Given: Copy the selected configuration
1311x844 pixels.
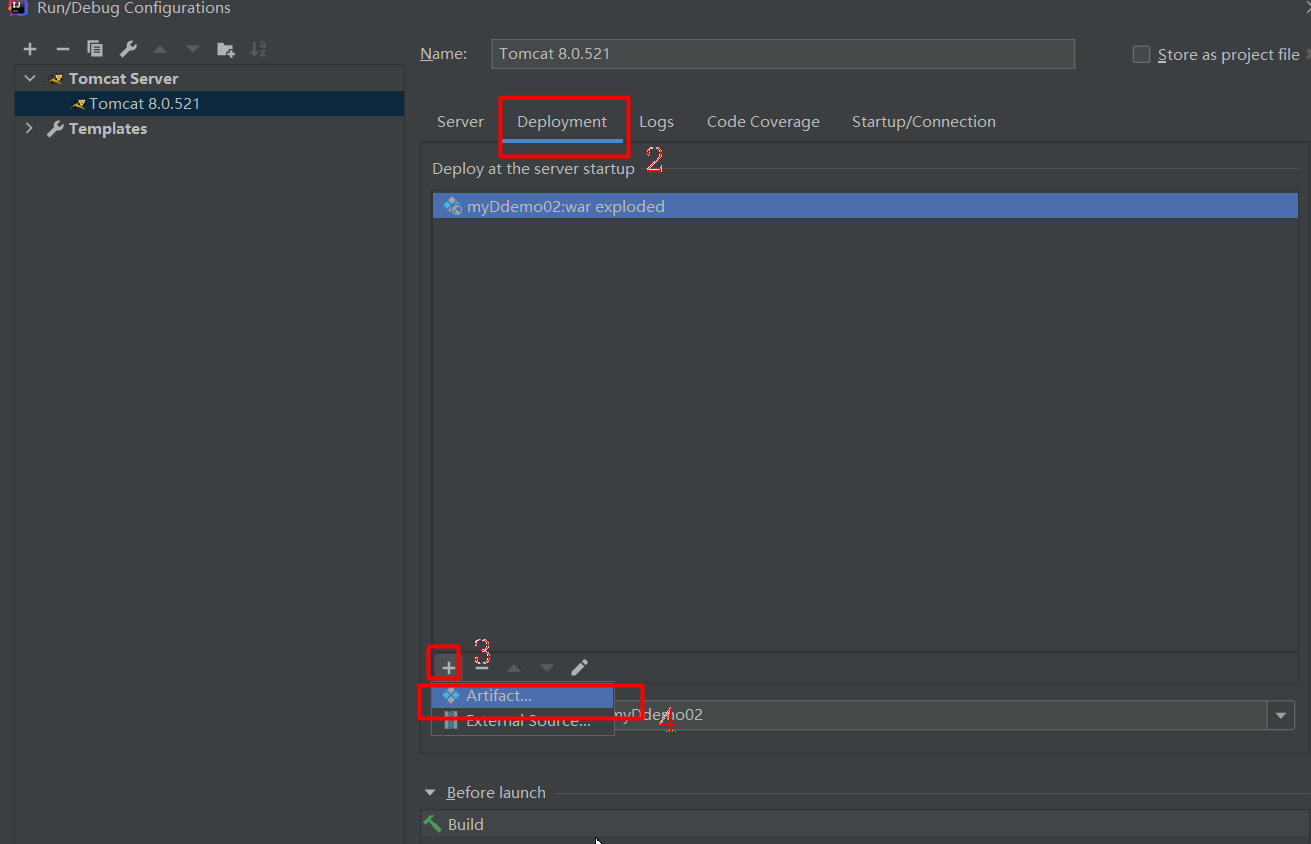Looking at the screenshot, I should (95, 49).
